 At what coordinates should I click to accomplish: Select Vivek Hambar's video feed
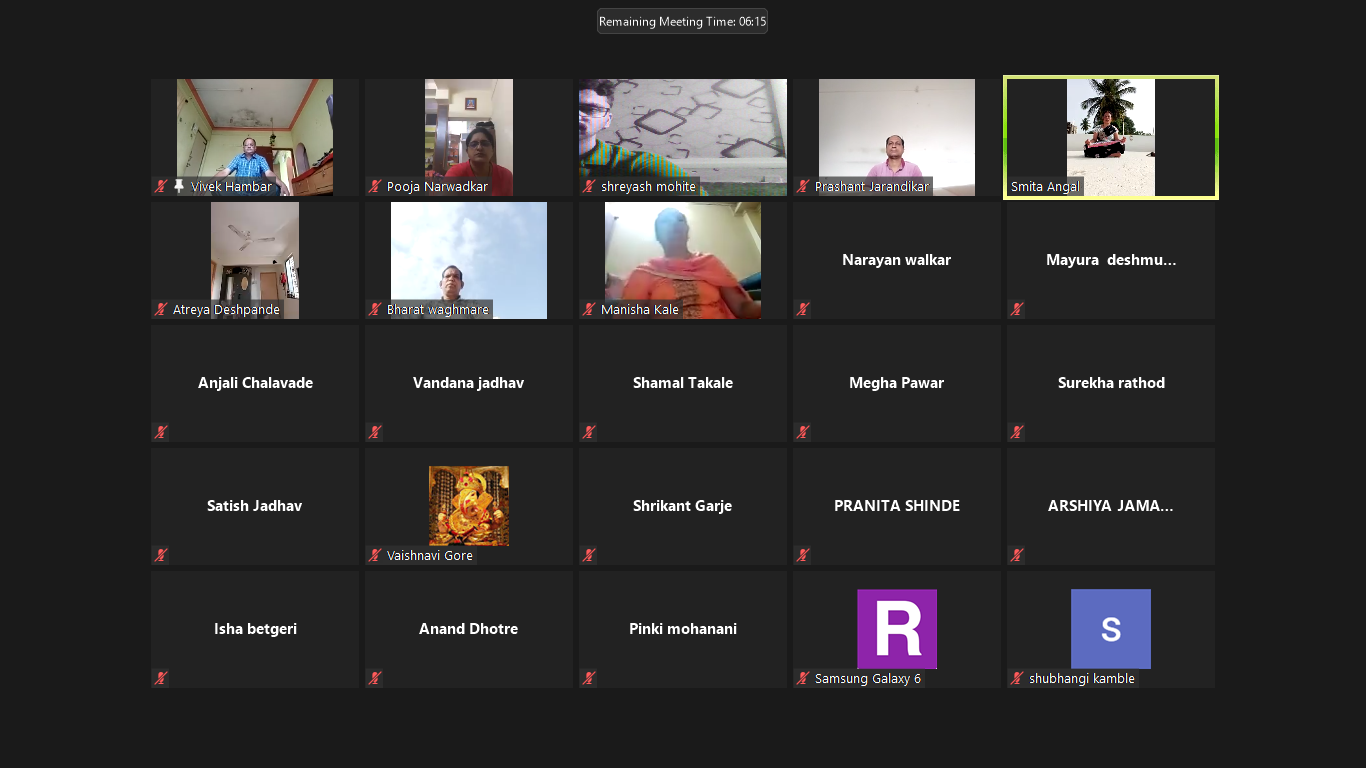click(x=255, y=137)
